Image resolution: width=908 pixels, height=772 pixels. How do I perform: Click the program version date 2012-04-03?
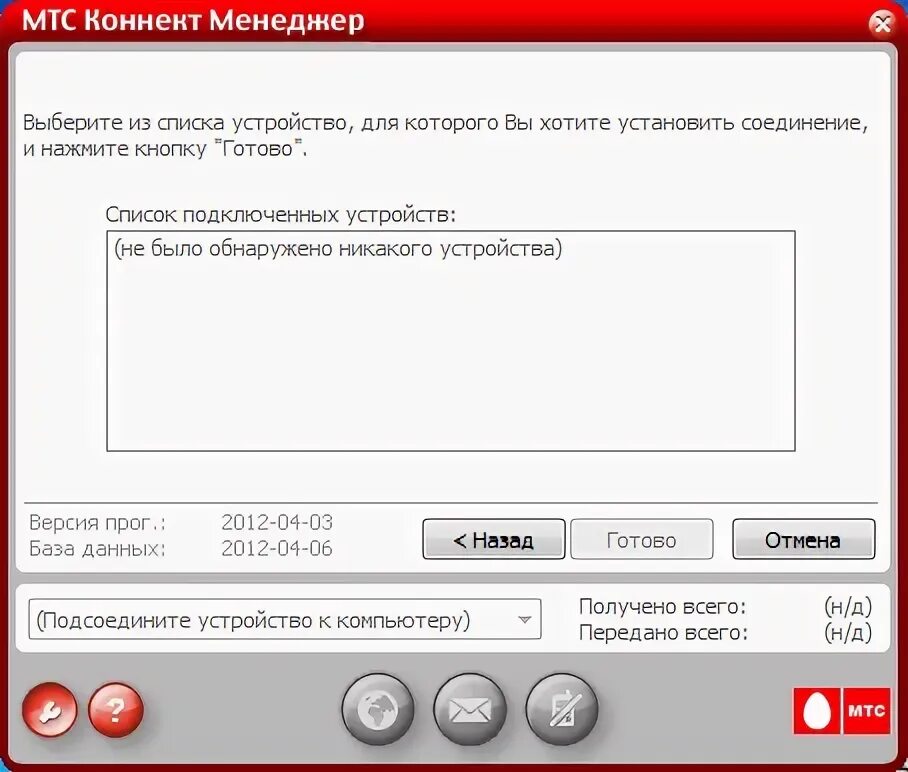pos(277,522)
